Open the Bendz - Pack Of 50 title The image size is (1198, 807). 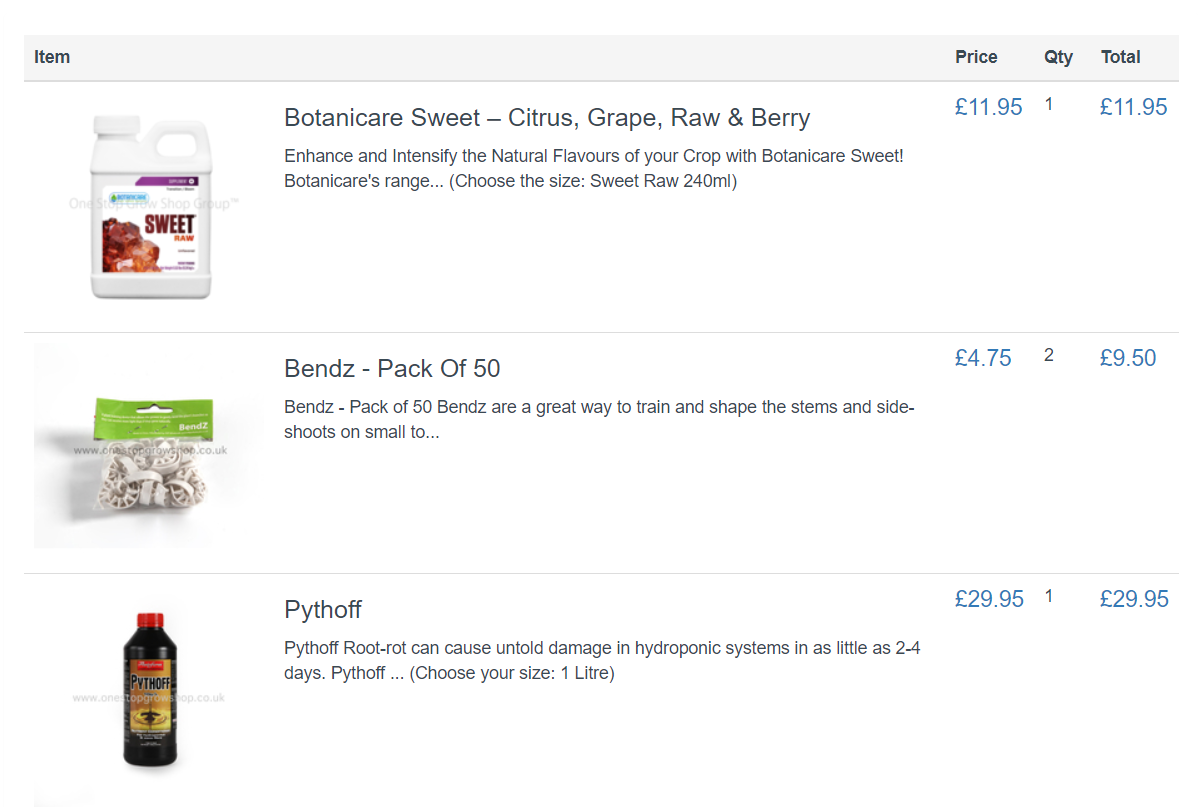[392, 369]
